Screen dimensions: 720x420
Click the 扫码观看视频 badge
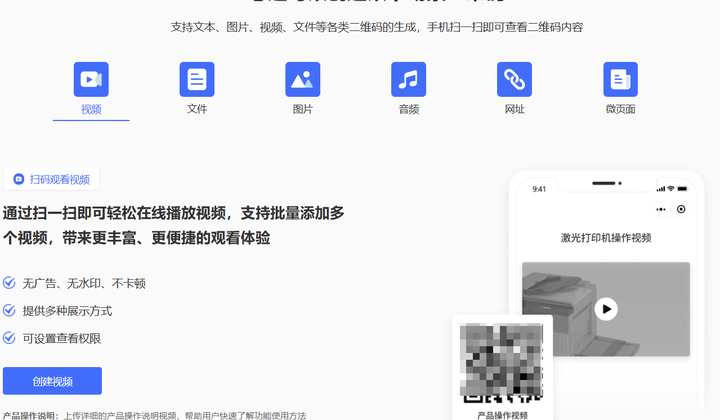click(51, 180)
